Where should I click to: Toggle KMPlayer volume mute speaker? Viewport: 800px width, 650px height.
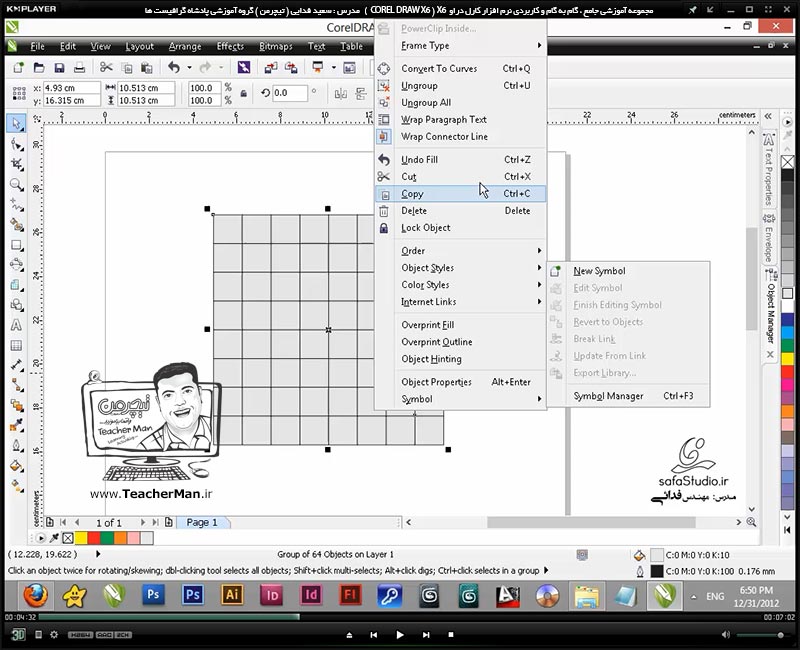tap(726, 635)
